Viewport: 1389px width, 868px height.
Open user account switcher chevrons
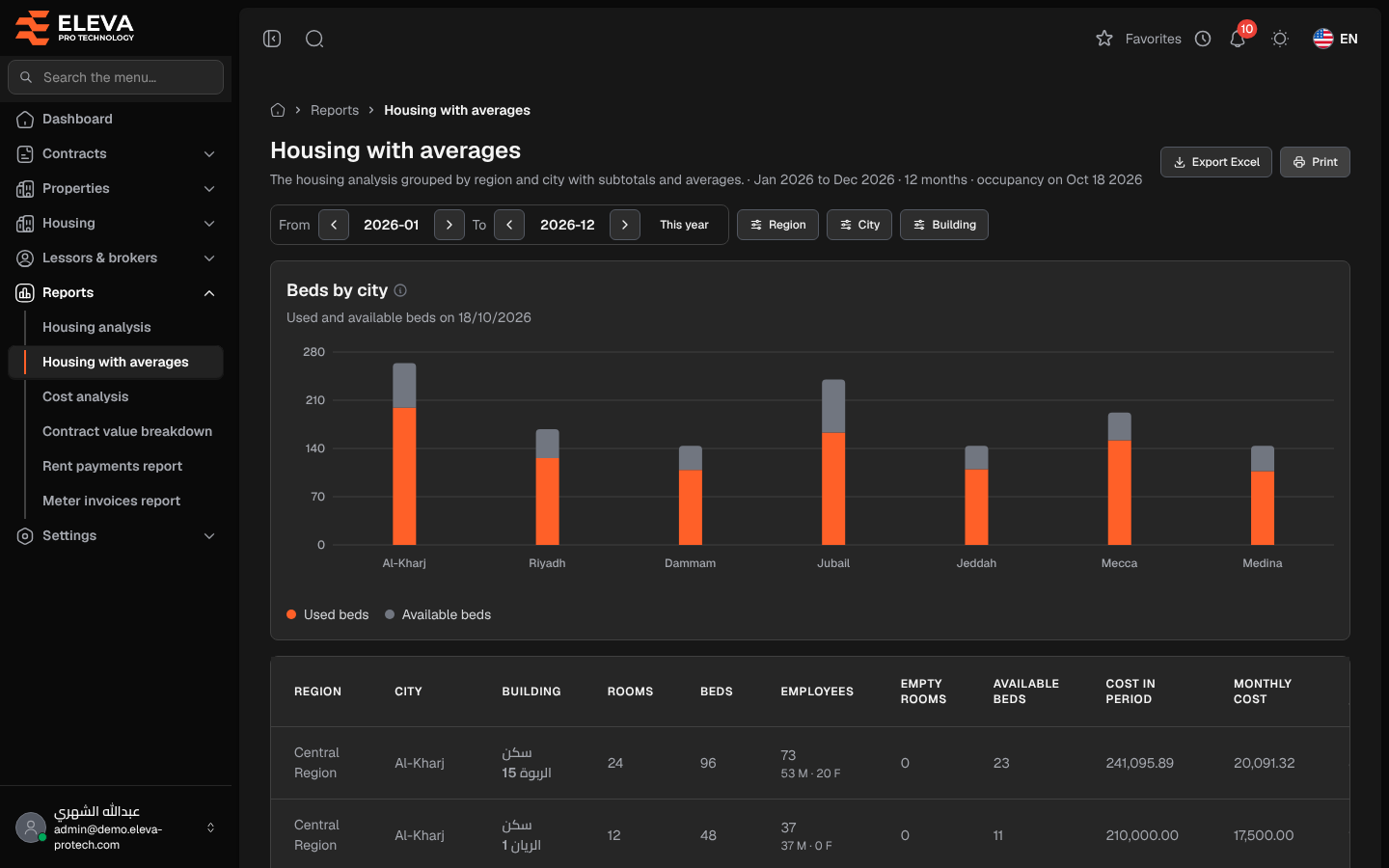point(210,827)
